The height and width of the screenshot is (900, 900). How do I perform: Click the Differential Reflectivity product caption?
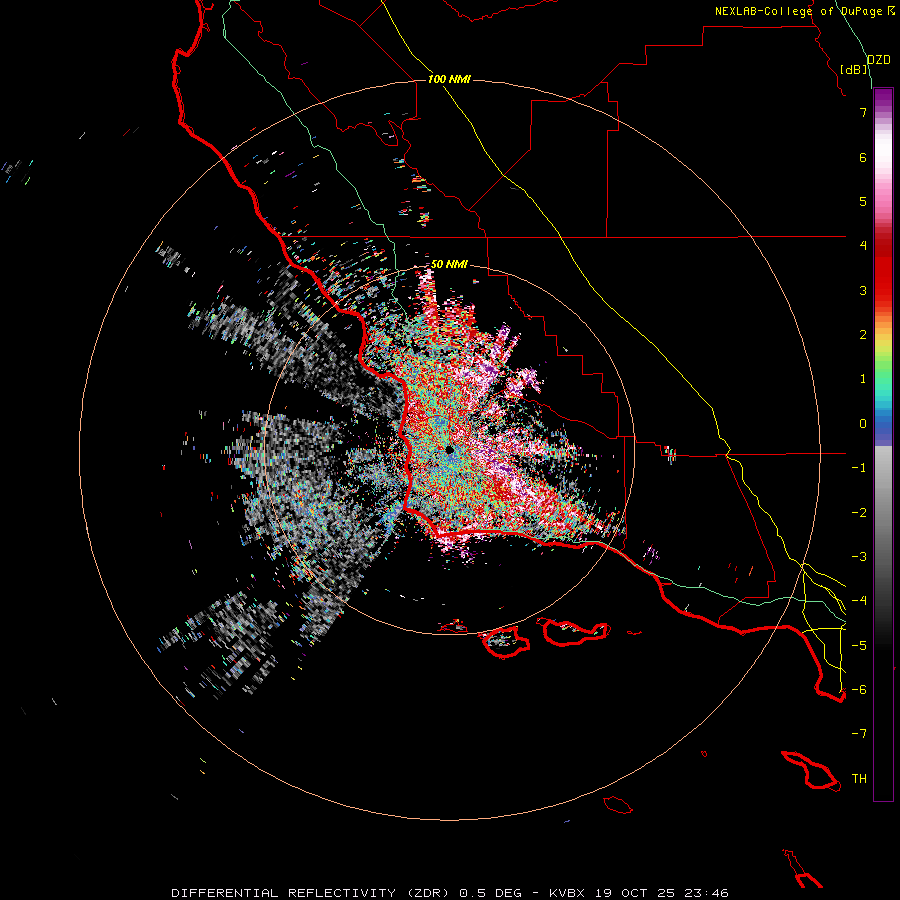click(449, 893)
